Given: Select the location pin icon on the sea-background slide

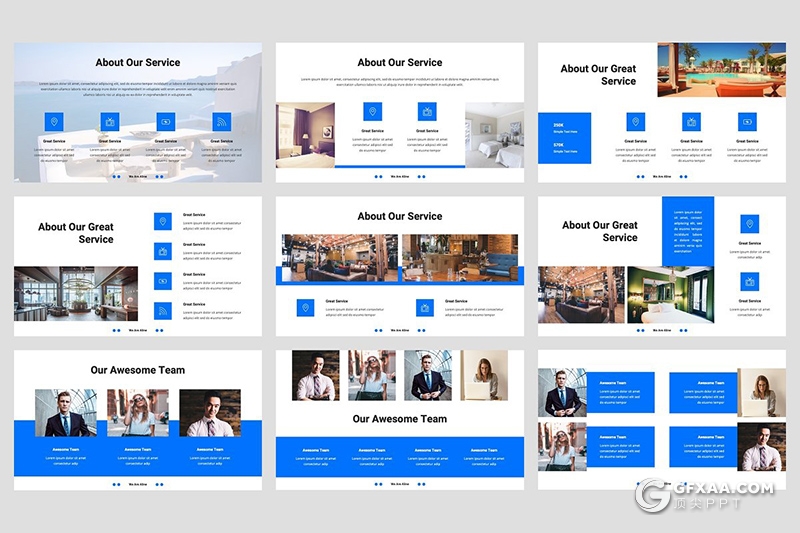Looking at the screenshot, I should (x=54, y=122).
